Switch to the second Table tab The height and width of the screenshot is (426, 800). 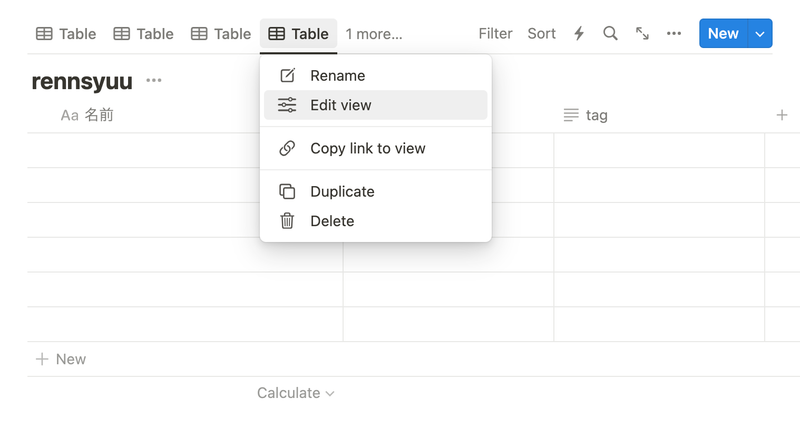[143, 34]
